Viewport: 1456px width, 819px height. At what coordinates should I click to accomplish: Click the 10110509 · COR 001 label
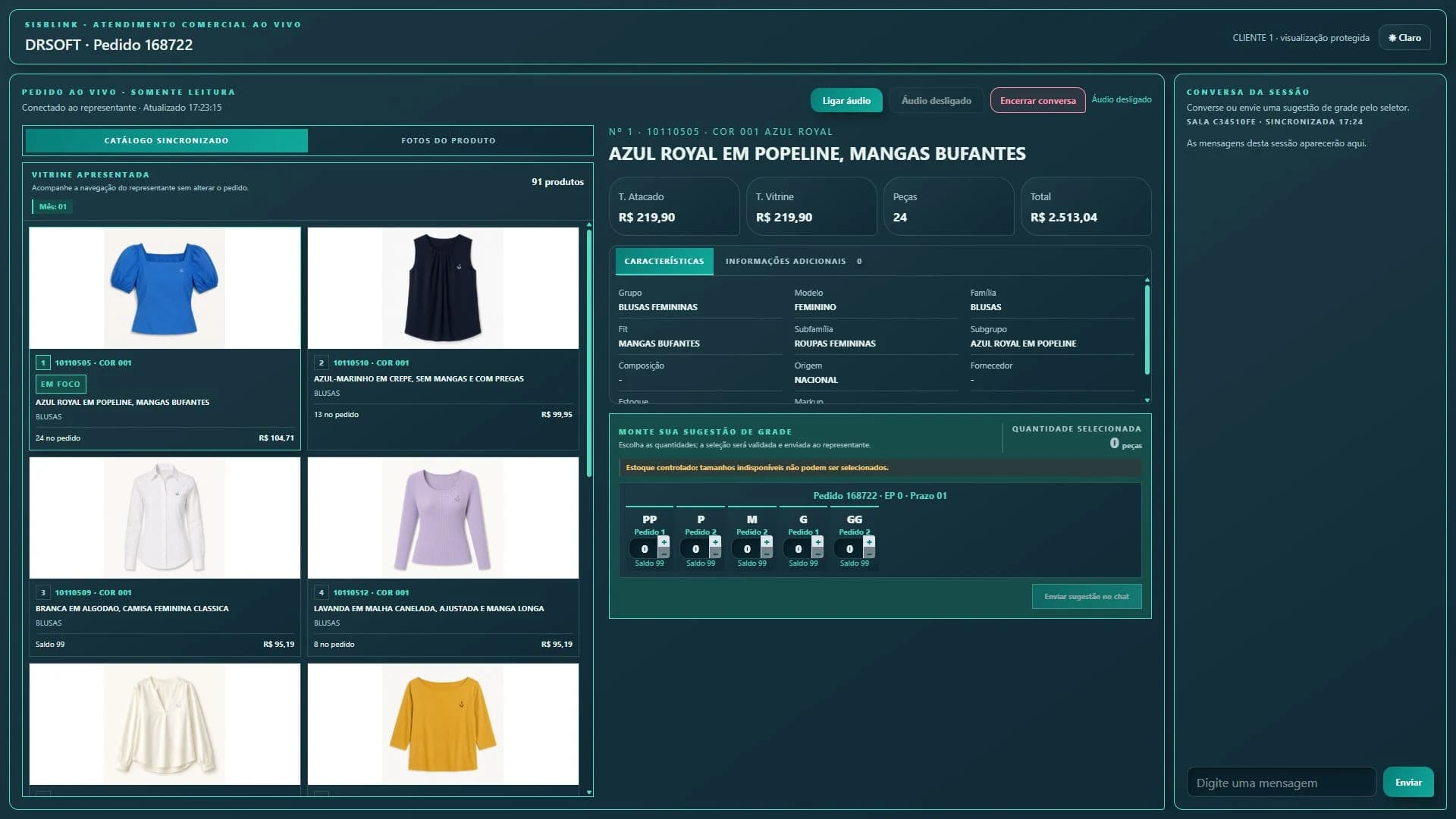(93, 593)
